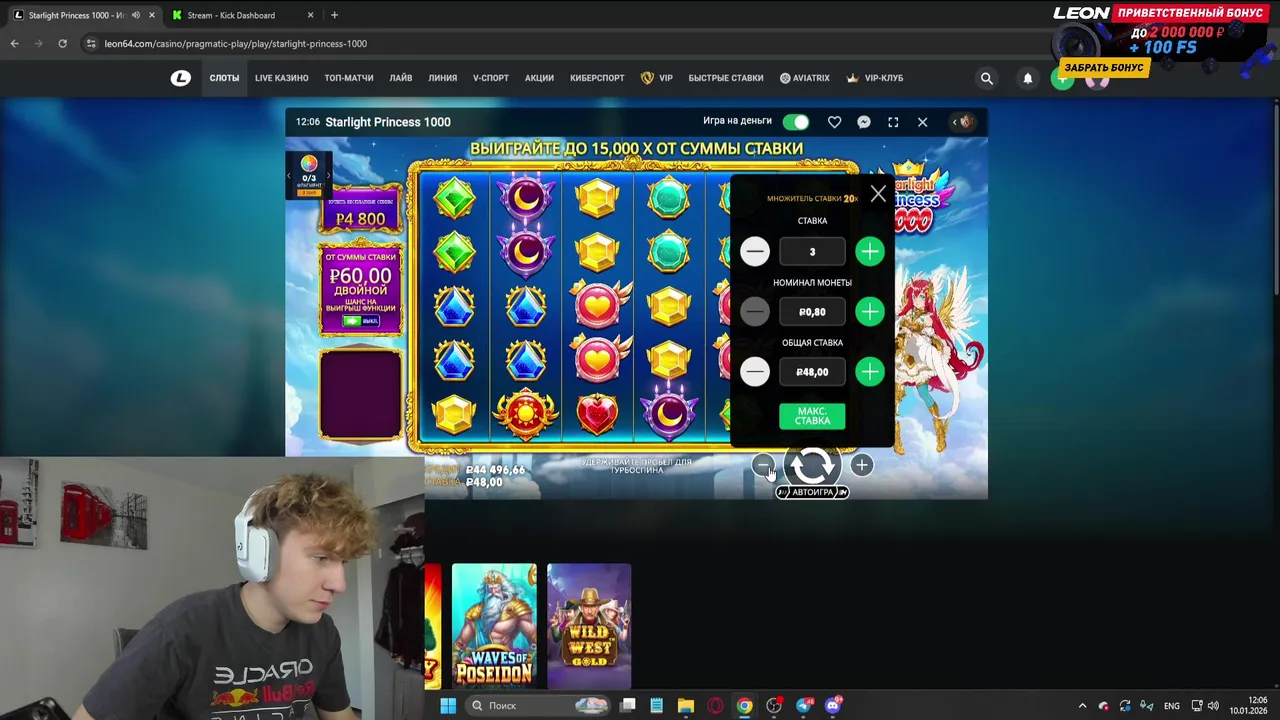The height and width of the screenshot is (720, 1280).
Task: Open the 'Live казино' menu section
Action: (x=281, y=78)
